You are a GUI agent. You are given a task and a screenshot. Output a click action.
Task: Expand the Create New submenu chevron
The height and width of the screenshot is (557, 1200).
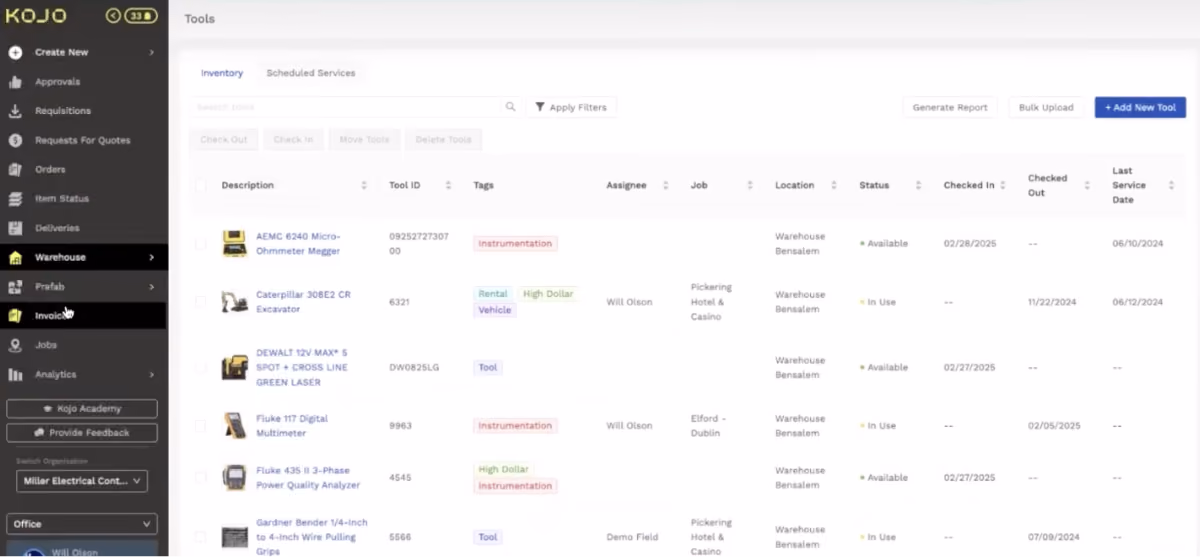click(152, 52)
